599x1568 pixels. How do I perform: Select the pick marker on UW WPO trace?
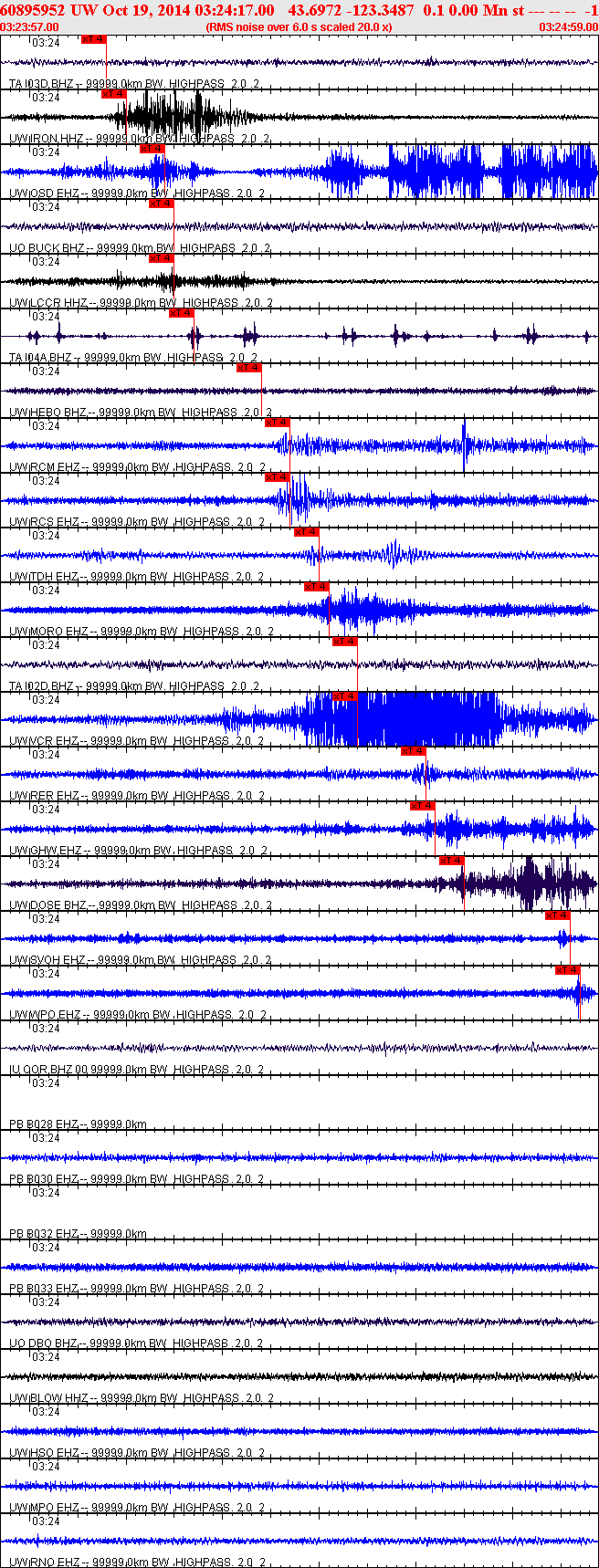point(568,970)
